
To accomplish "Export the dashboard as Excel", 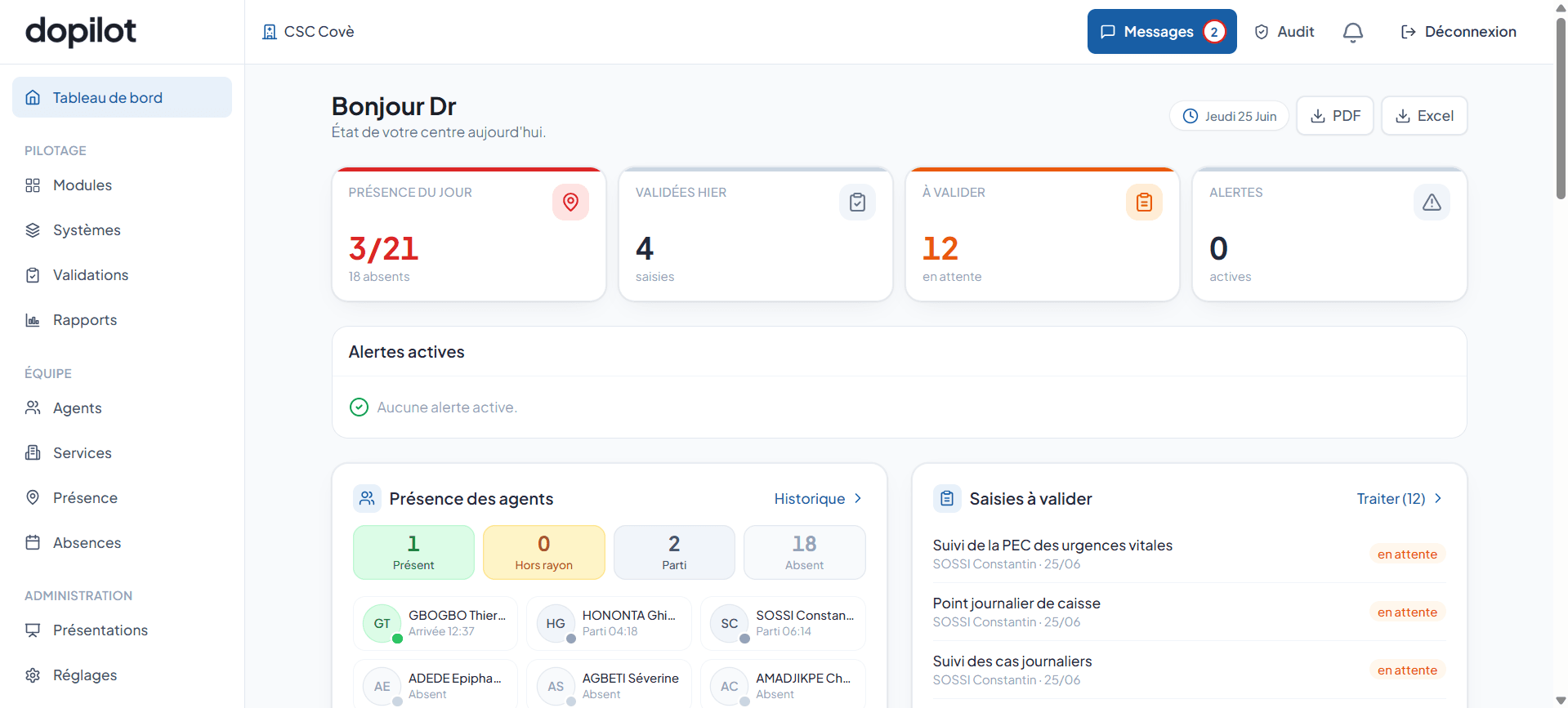I will 1424,116.
